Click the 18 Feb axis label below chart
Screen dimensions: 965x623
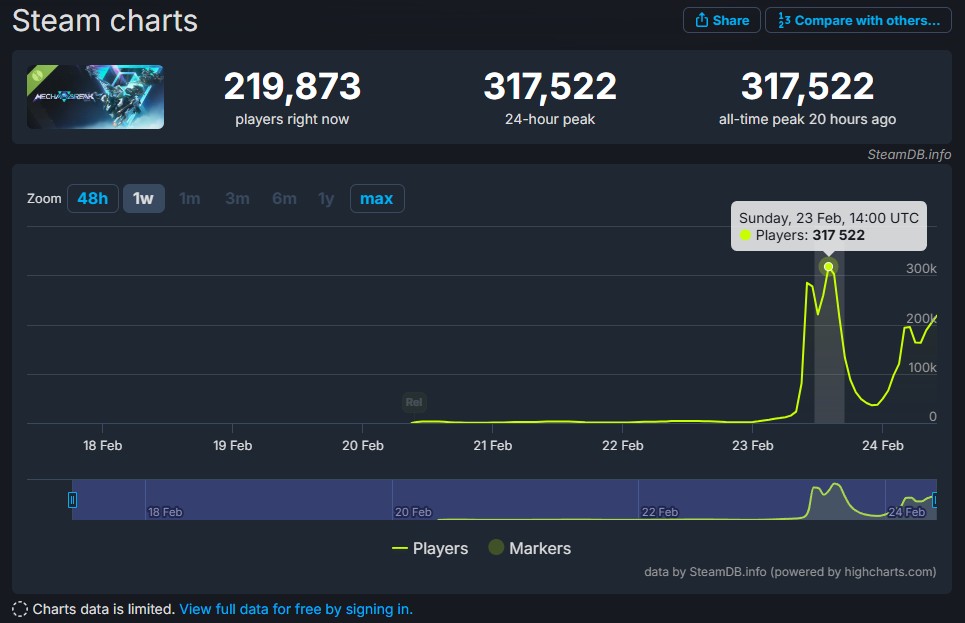(x=103, y=445)
